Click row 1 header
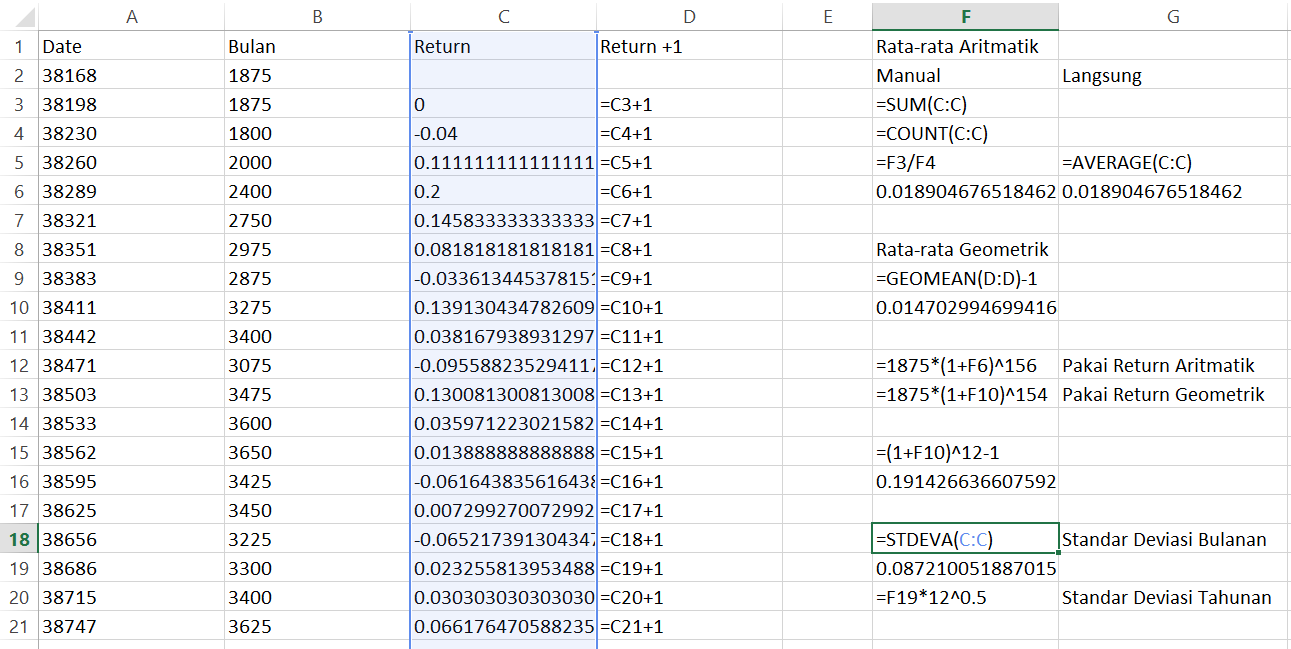1291x649 pixels. [18, 47]
